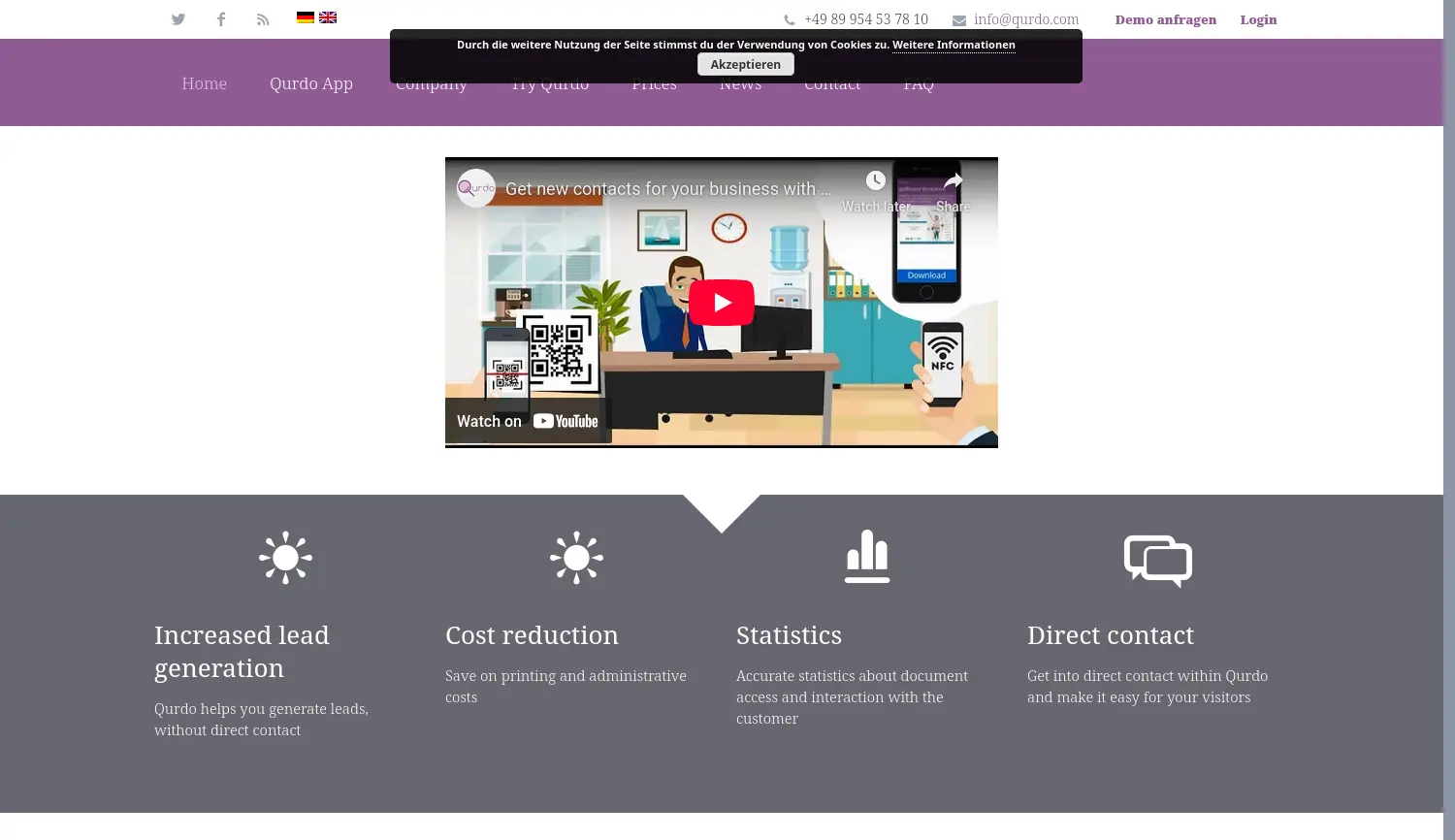Click the sun icon above Increased lead generation

(x=285, y=558)
